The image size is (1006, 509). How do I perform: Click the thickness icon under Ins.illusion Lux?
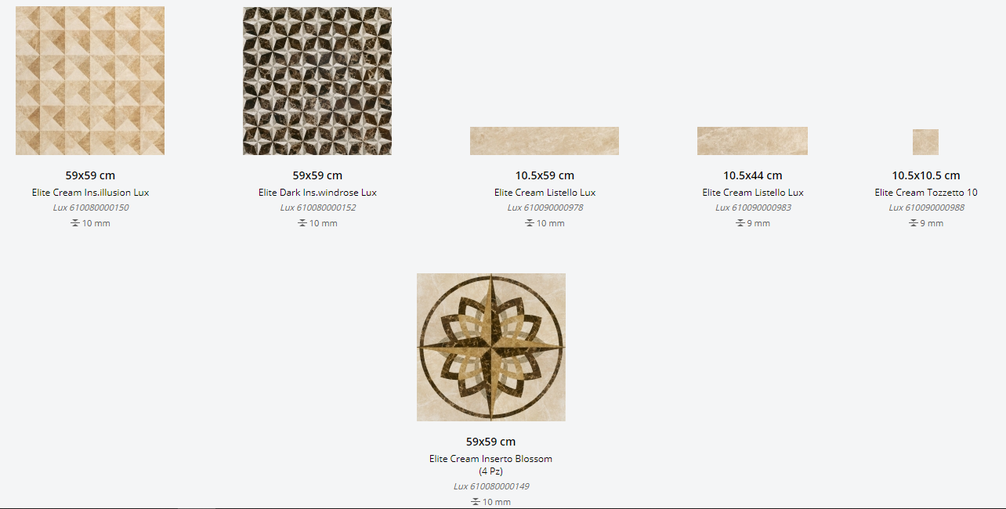(x=75, y=223)
